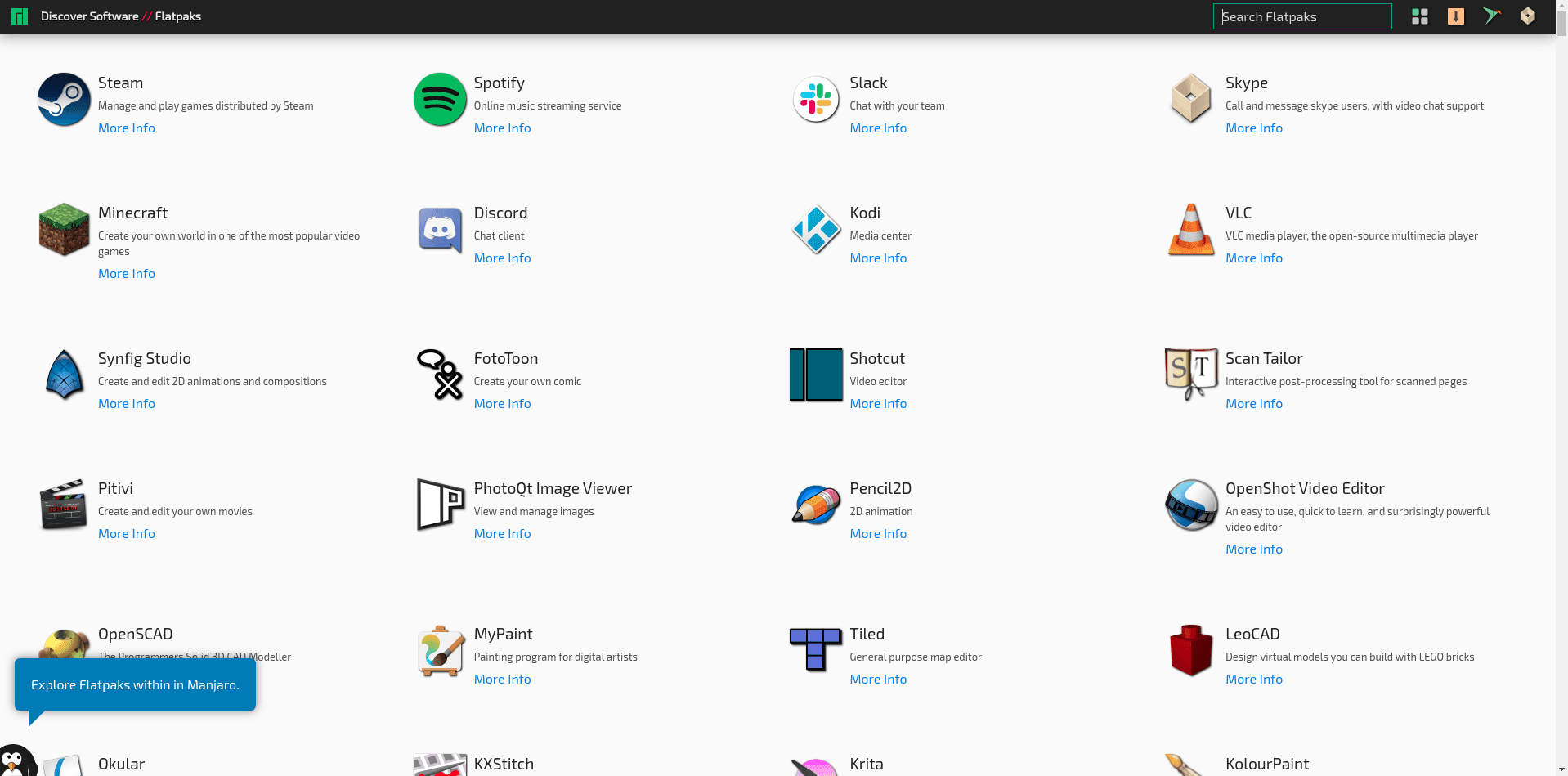The height and width of the screenshot is (776, 1568).
Task: Open More Info for Skype
Action: point(1254,128)
